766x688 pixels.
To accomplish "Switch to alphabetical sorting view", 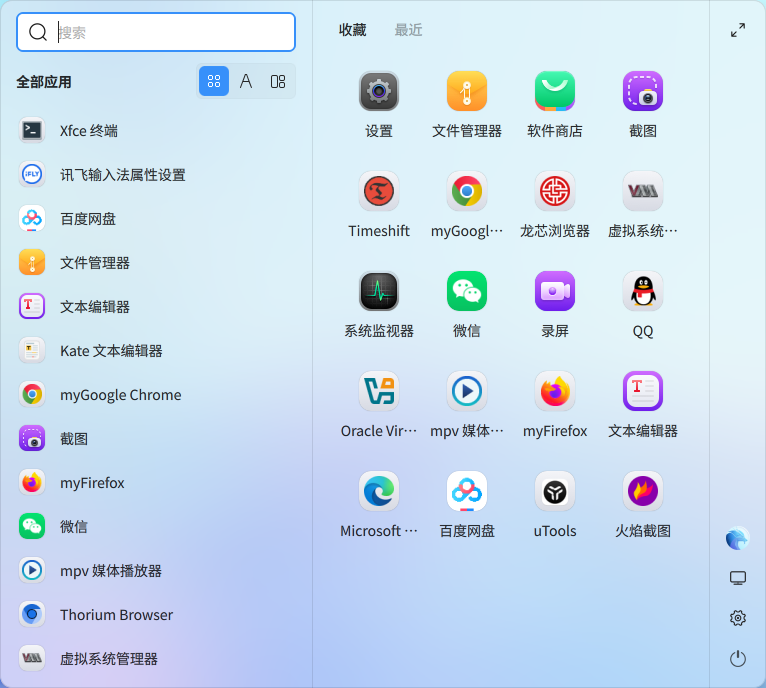I will 246,81.
